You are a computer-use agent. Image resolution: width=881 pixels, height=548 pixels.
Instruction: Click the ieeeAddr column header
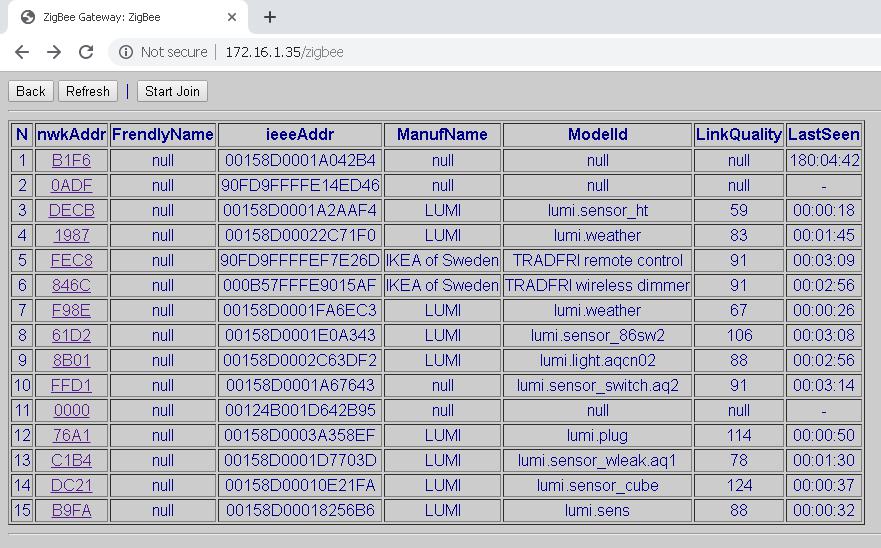click(x=300, y=134)
